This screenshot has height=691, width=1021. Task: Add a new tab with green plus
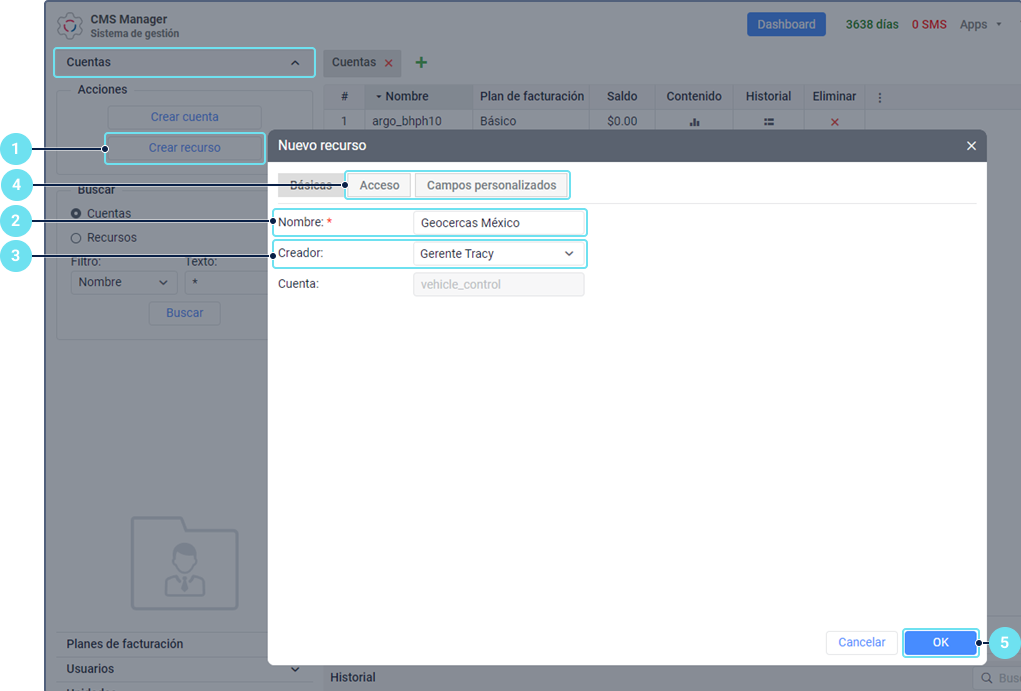tap(421, 63)
